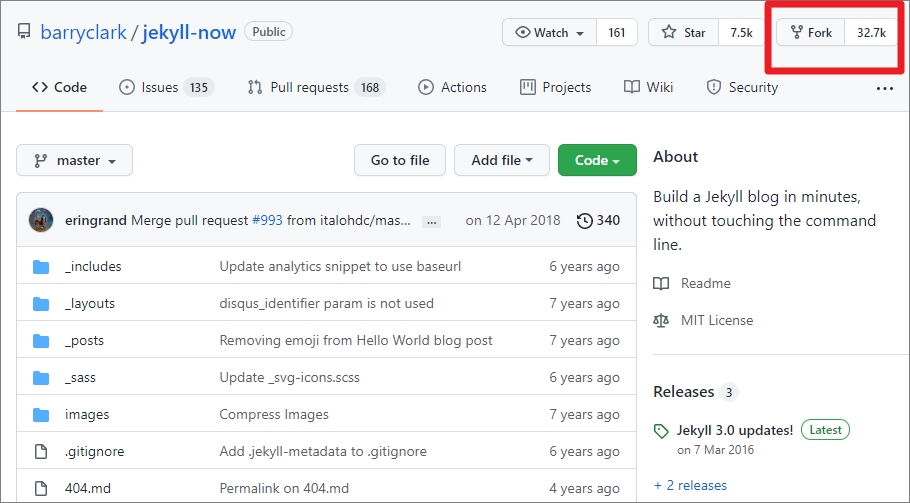Click the 'on 12 Apr 2018' commit date

512,220
